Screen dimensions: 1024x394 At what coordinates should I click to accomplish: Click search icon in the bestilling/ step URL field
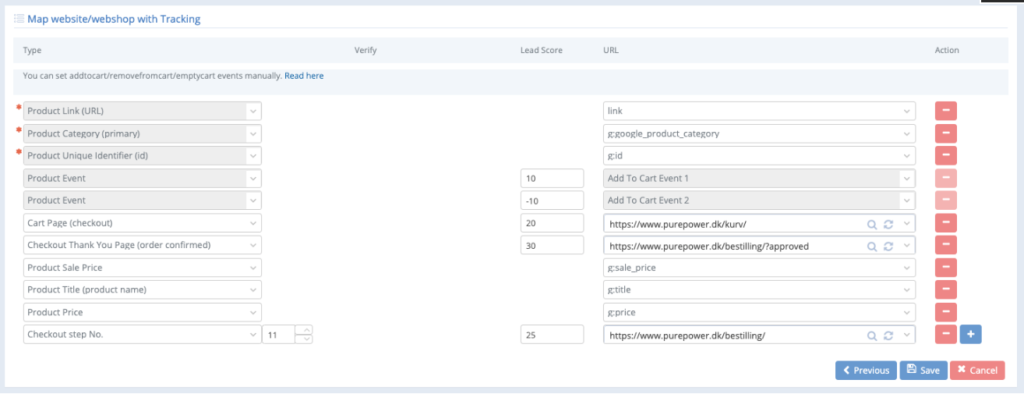(871, 335)
